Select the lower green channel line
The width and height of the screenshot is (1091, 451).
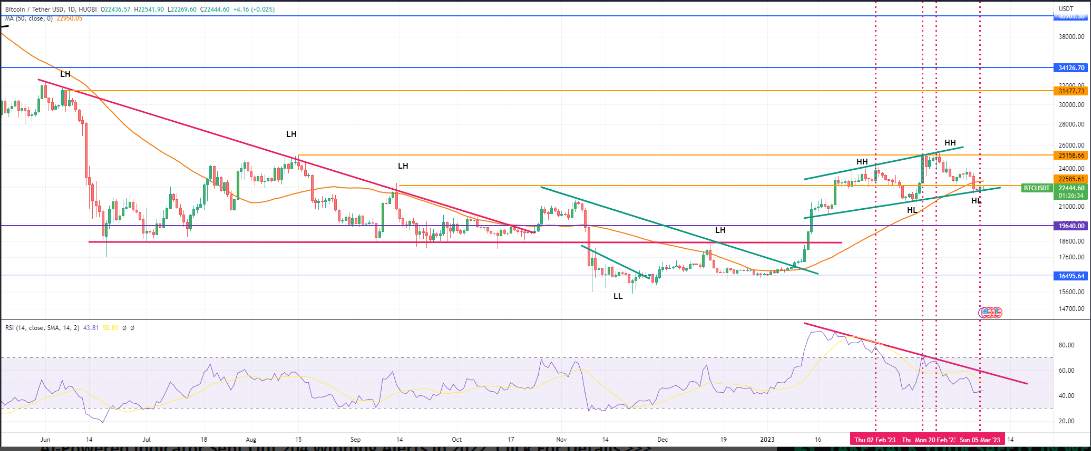click(x=902, y=203)
